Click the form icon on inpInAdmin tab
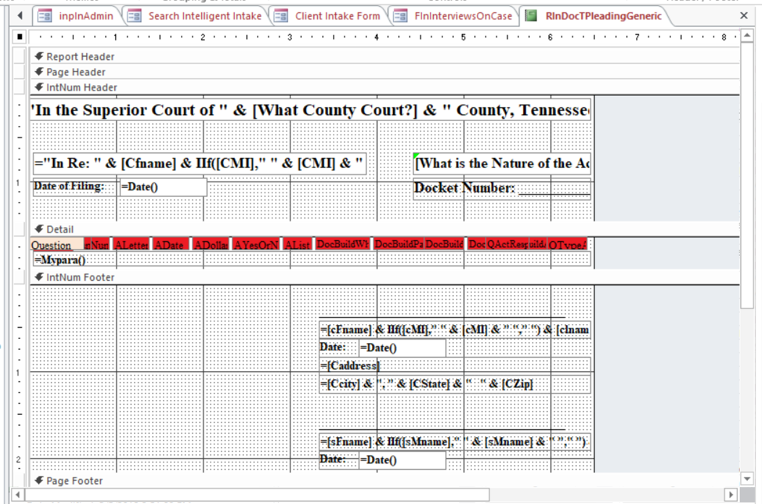 point(45,16)
